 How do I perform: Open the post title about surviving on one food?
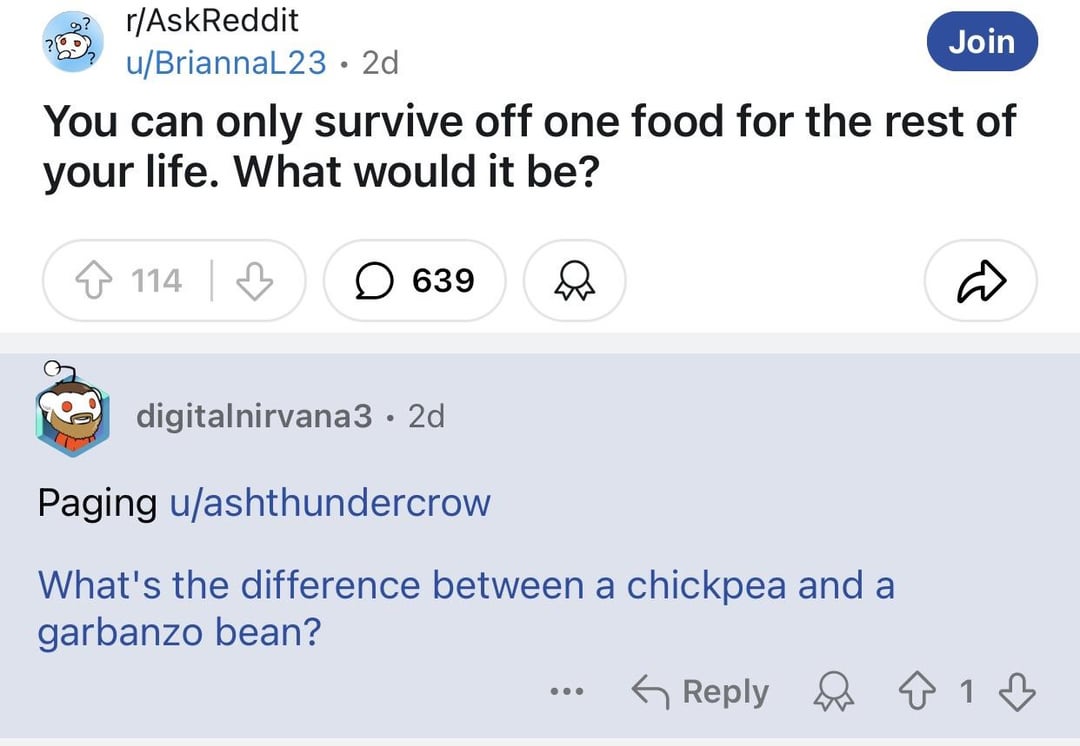tap(529, 146)
